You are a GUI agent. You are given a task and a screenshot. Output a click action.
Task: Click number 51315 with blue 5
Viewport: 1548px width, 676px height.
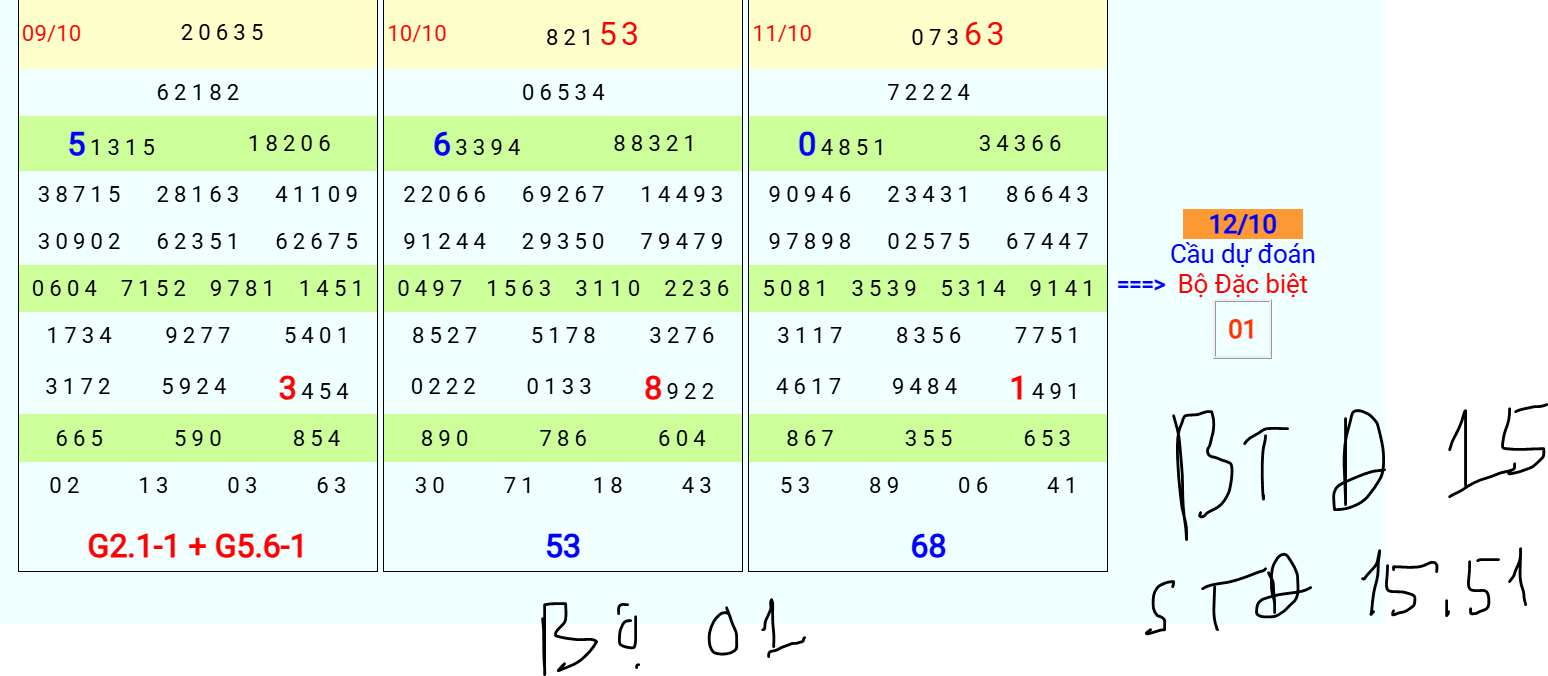[112, 145]
